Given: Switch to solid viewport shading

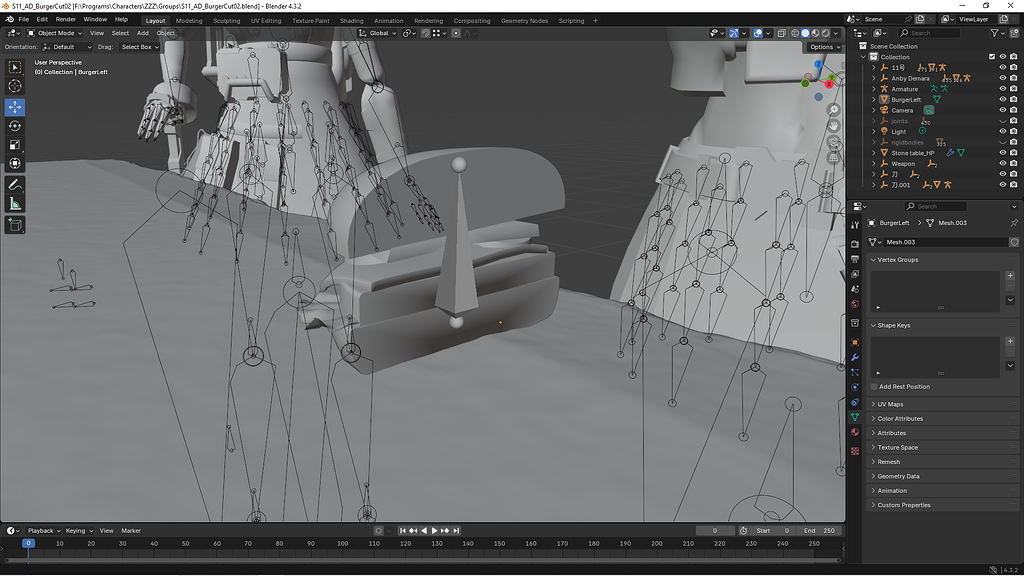Looking at the screenshot, I should tap(805, 33).
